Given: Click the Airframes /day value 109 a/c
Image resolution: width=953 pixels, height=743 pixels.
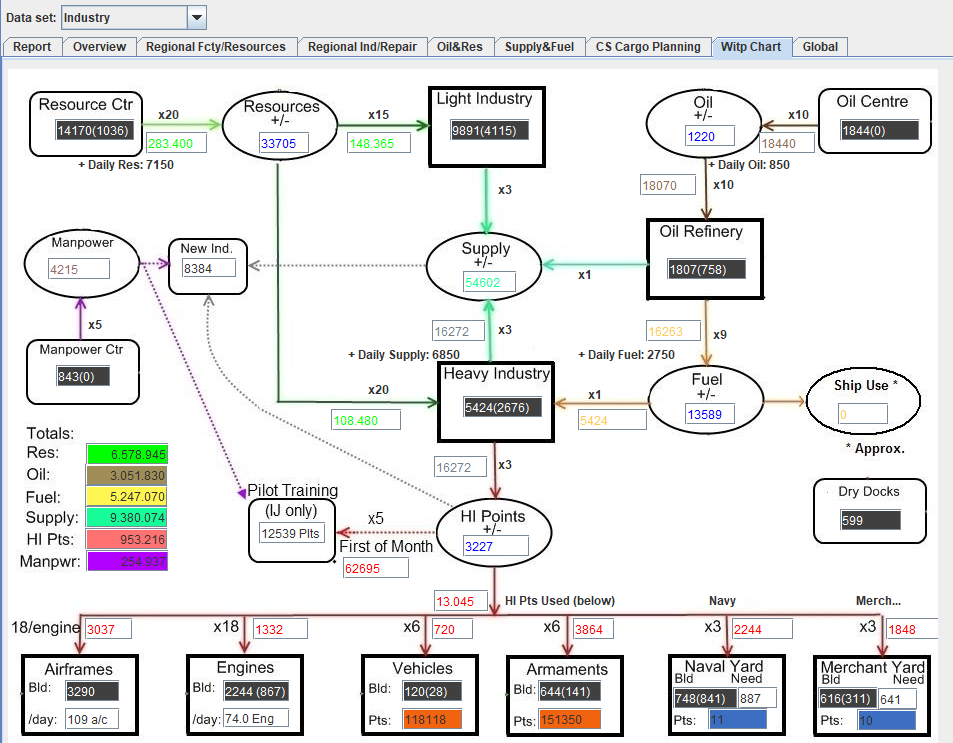Looking at the screenshot, I should click(92, 719).
